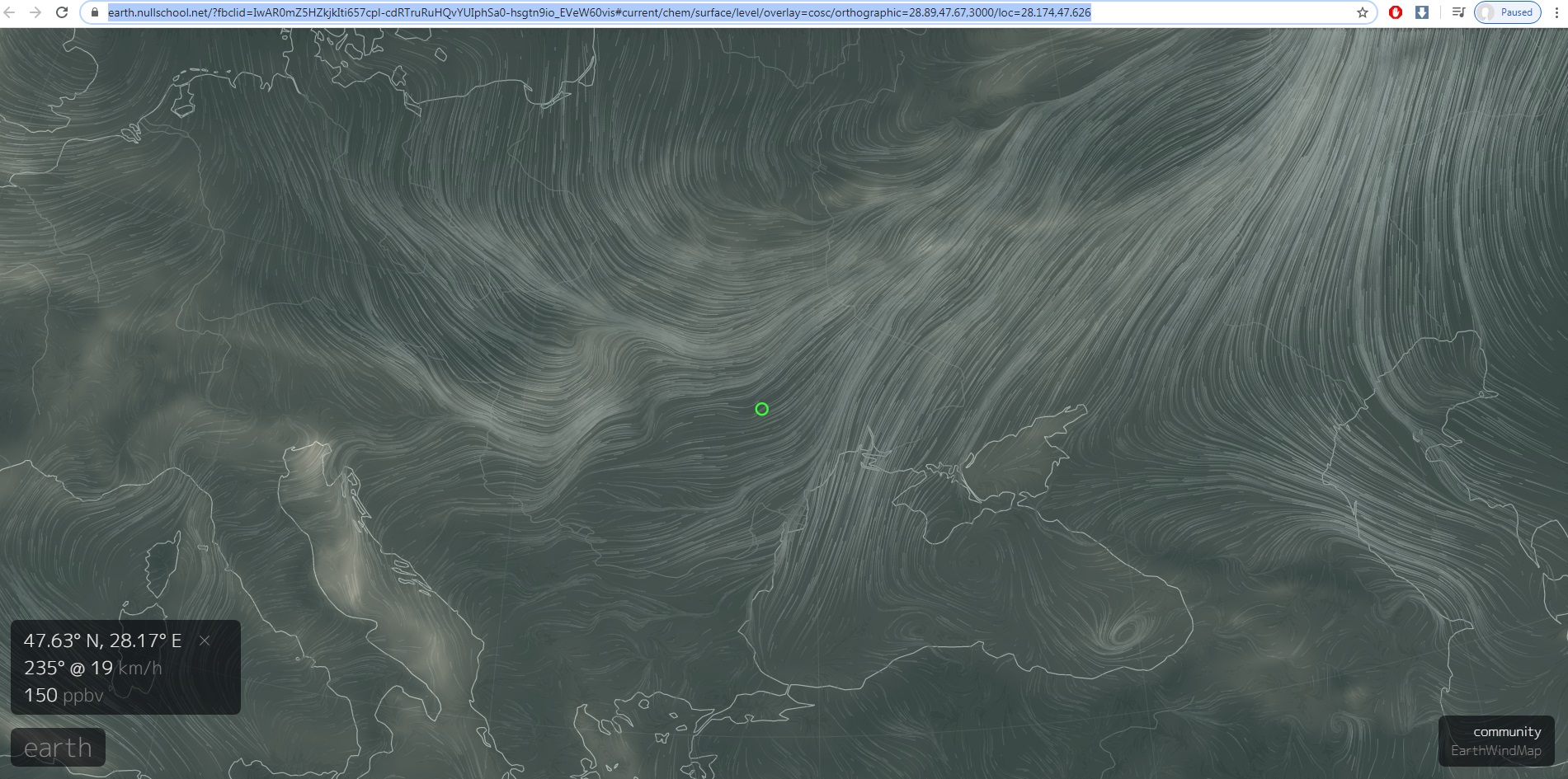Open the EarthWindMap link
This screenshot has height=779, width=1568.
point(1495,751)
